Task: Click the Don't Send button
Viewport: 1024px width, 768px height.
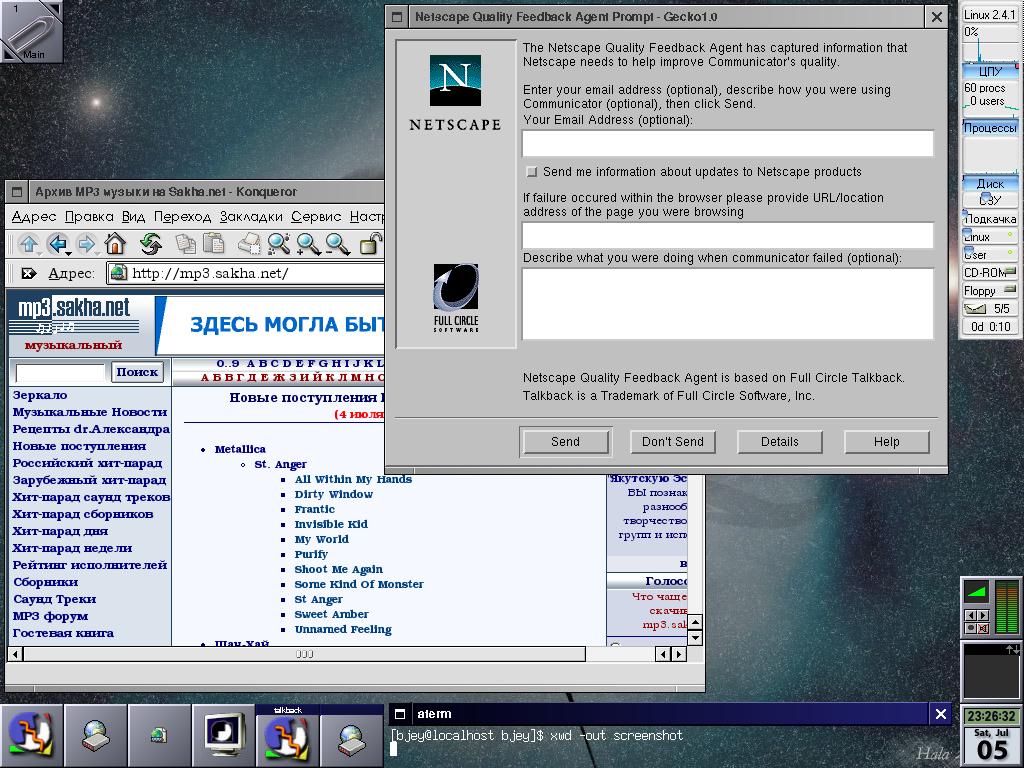Action: pos(672,441)
